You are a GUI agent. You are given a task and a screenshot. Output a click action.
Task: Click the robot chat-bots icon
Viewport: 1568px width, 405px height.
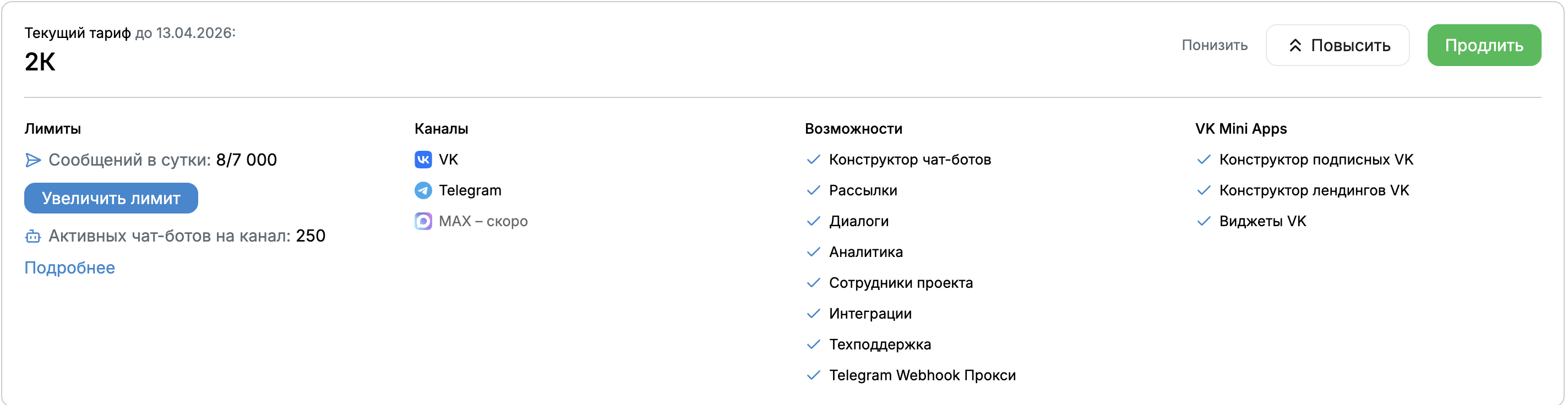(x=33, y=236)
